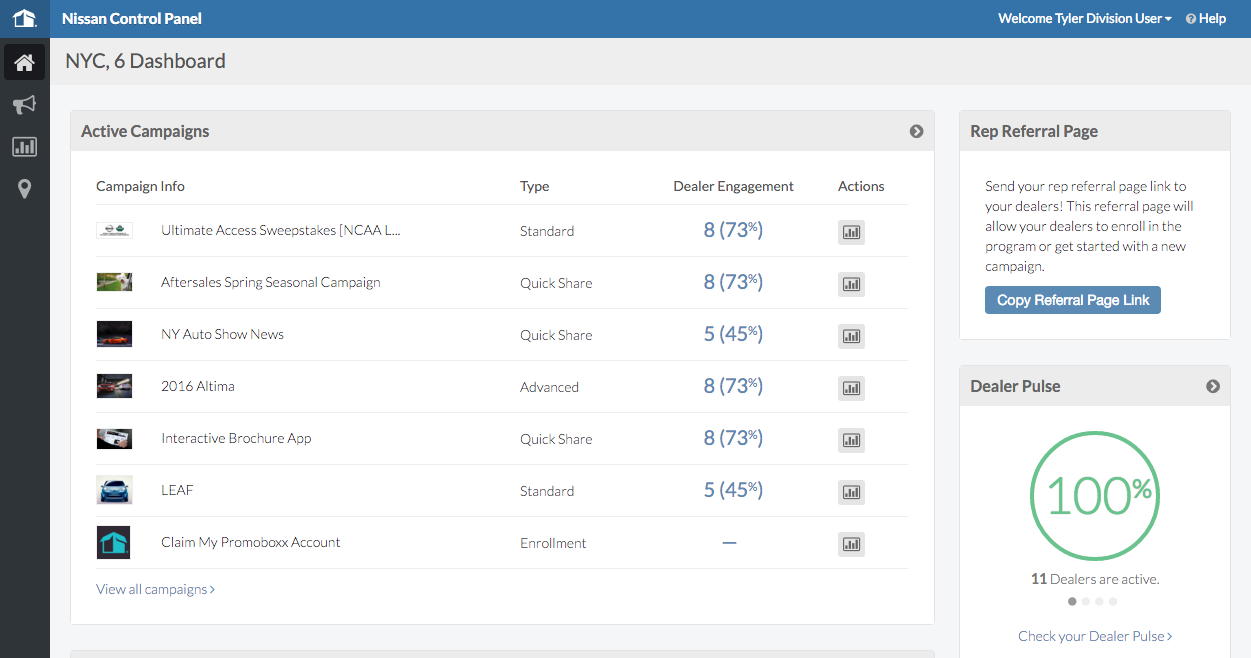Open the Welcome Tyler Division User dropdown
The image size is (1251, 658).
click(x=1085, y=18)
